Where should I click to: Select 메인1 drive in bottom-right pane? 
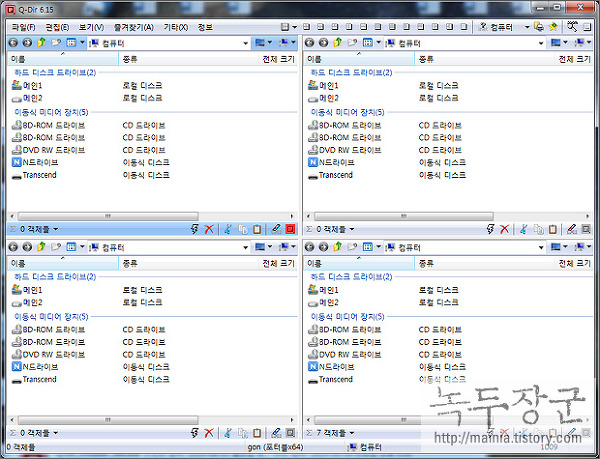click(x=323, y=290)
